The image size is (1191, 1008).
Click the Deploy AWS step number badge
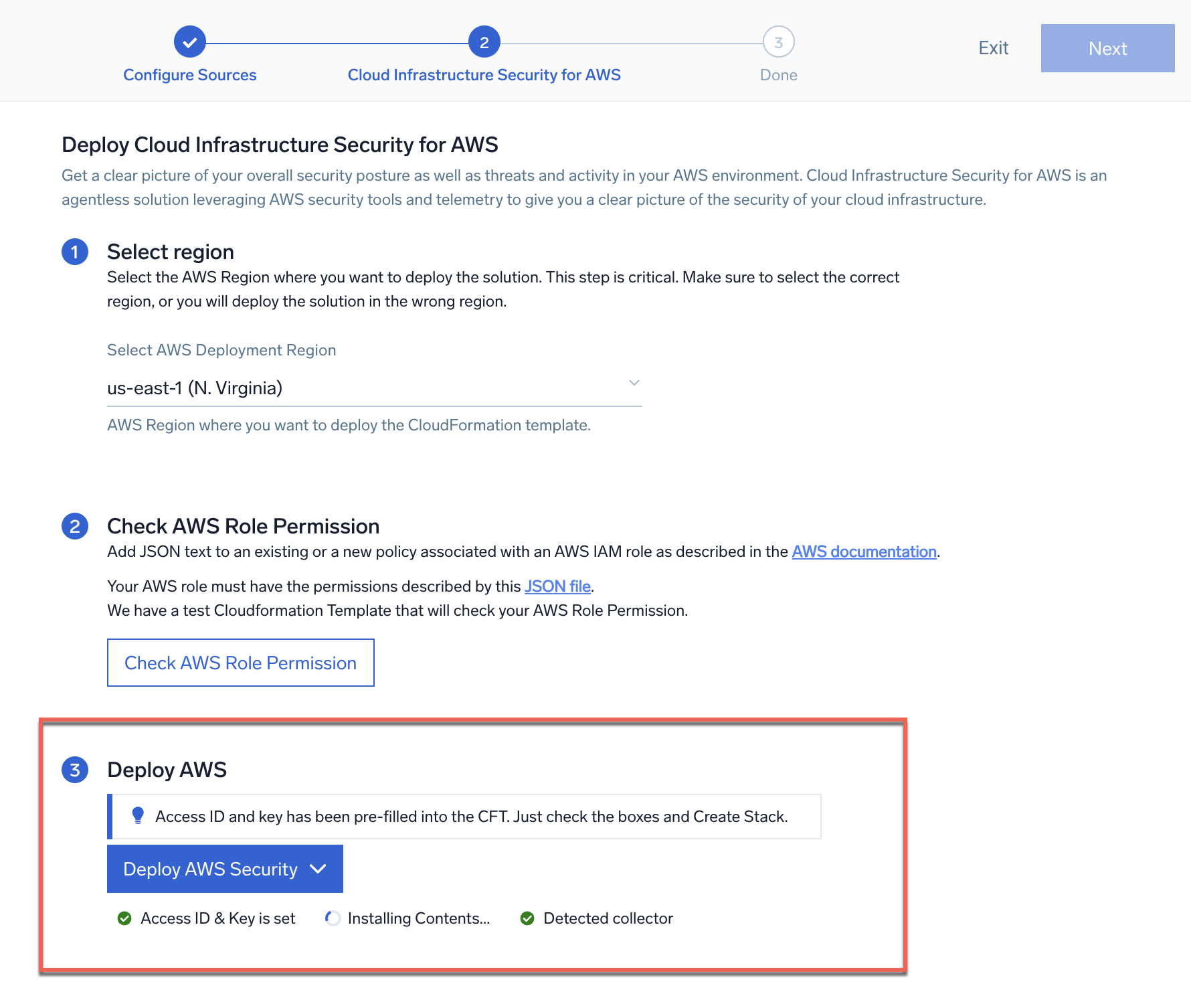coord(75,770)
